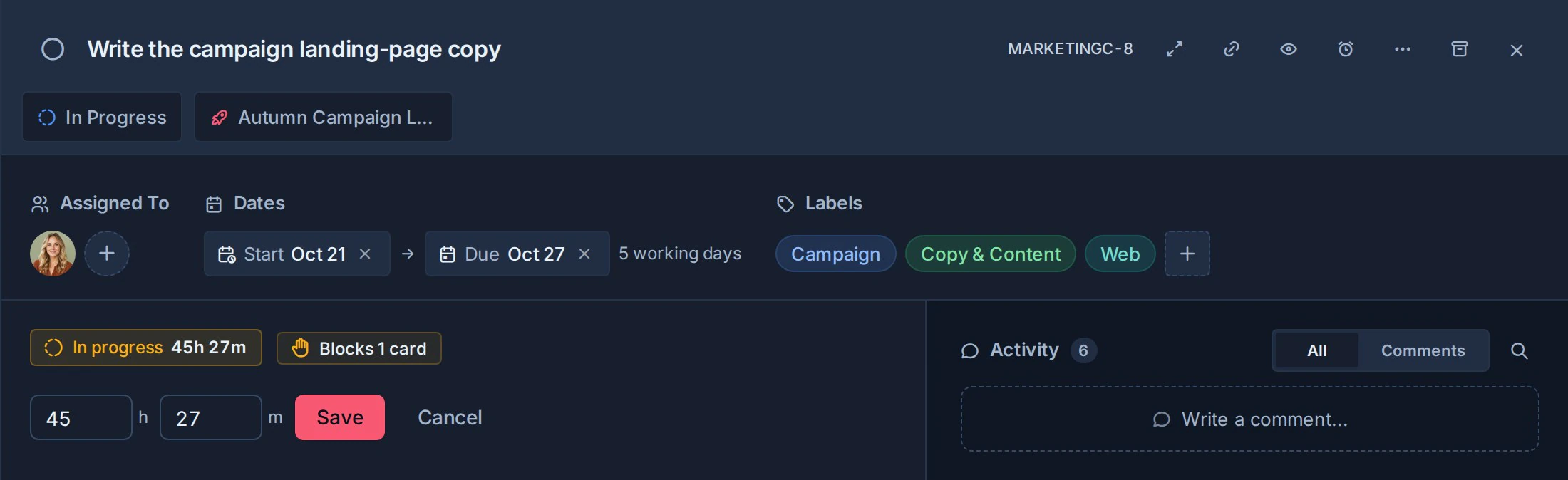This screenshot has height=480, width=1568.
Task: Click the In progress 45h 27m time badge
Action: (x=146, y=348)
